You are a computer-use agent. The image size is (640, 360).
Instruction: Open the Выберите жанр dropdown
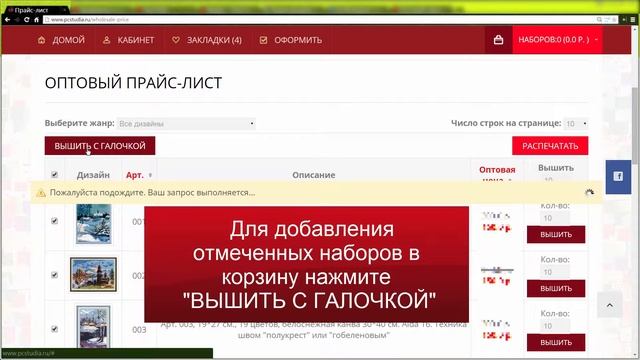click(186, 123)
